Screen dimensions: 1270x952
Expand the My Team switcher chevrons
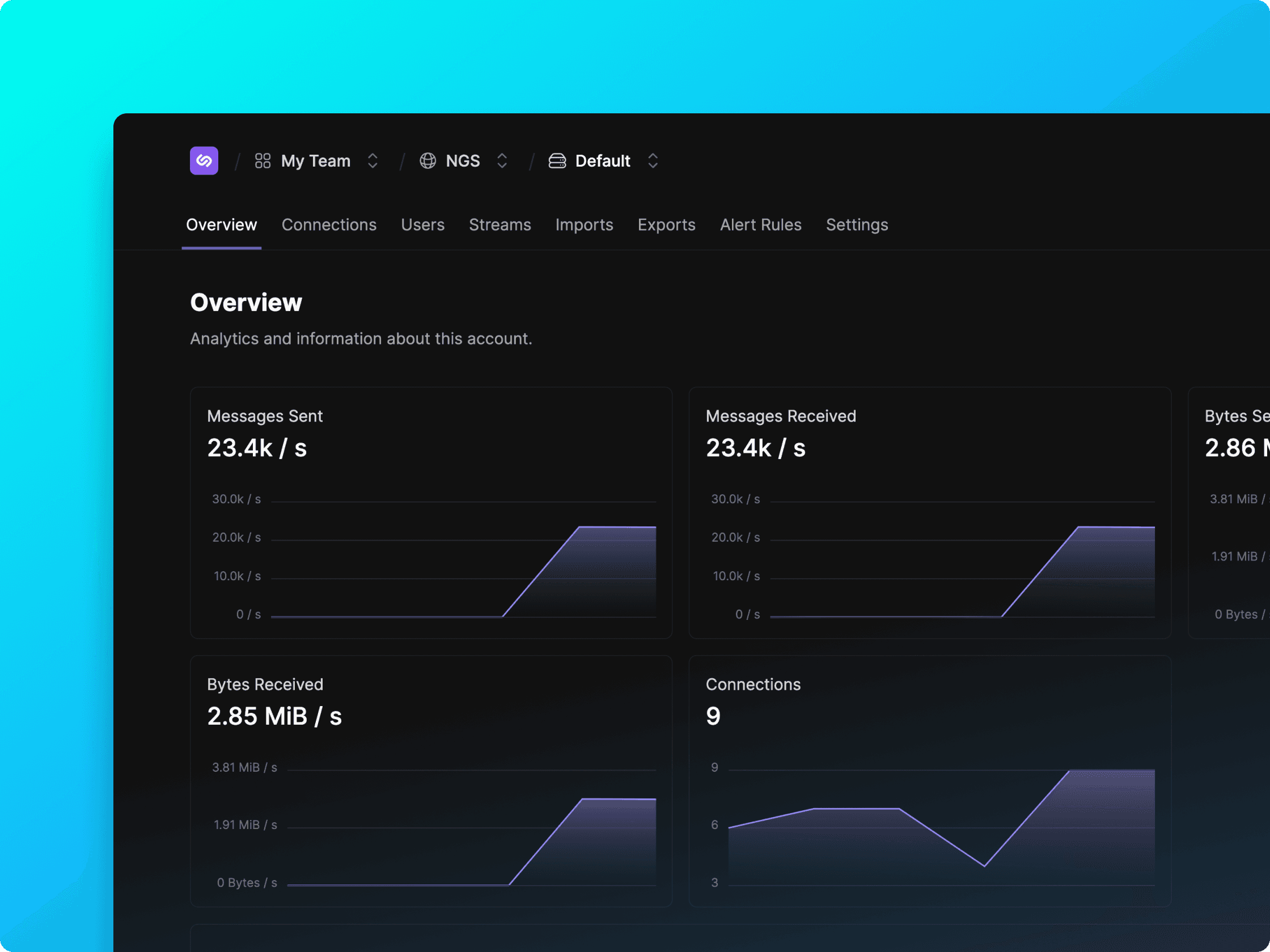(x=372, y=161)
